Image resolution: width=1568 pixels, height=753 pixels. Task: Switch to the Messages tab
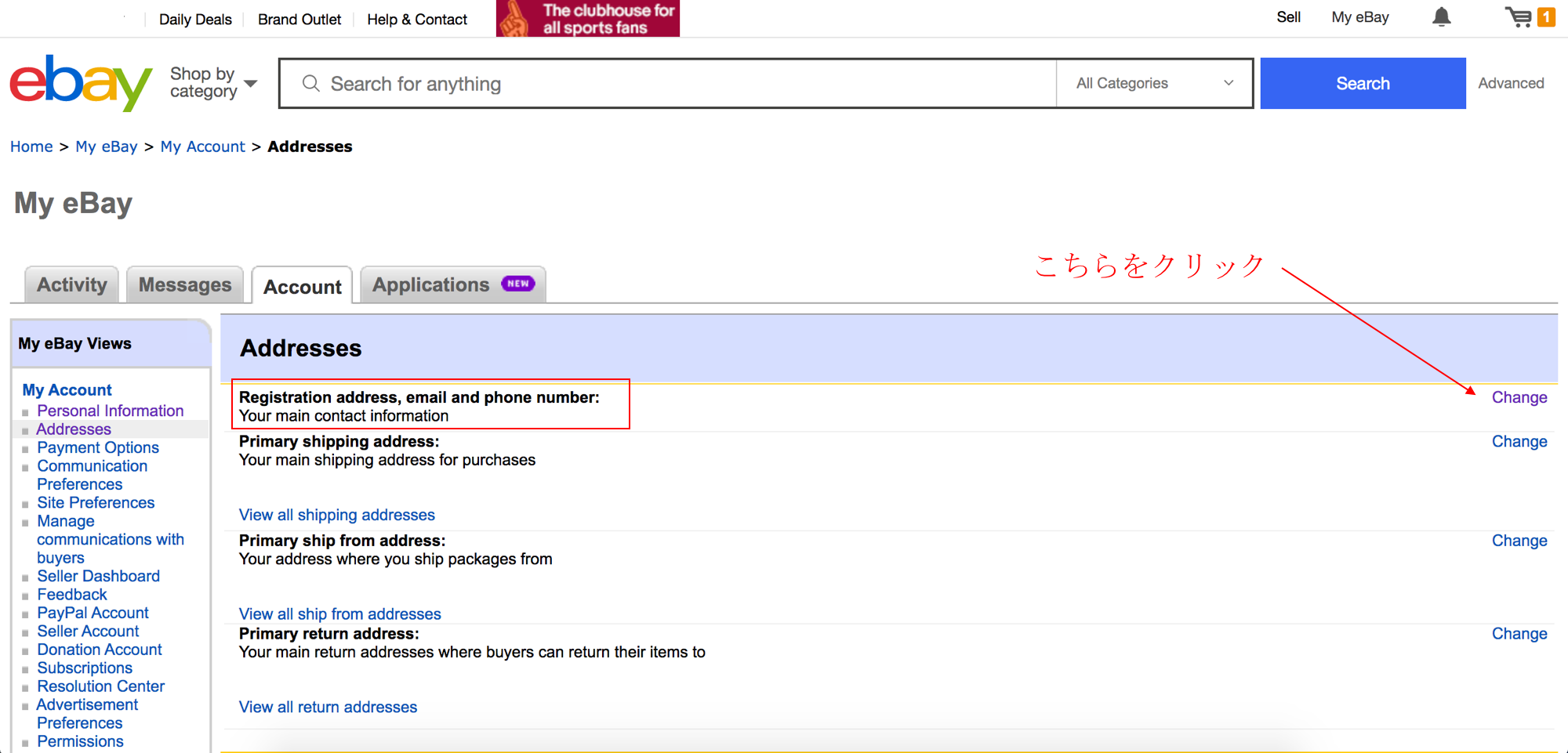point(185,284)
